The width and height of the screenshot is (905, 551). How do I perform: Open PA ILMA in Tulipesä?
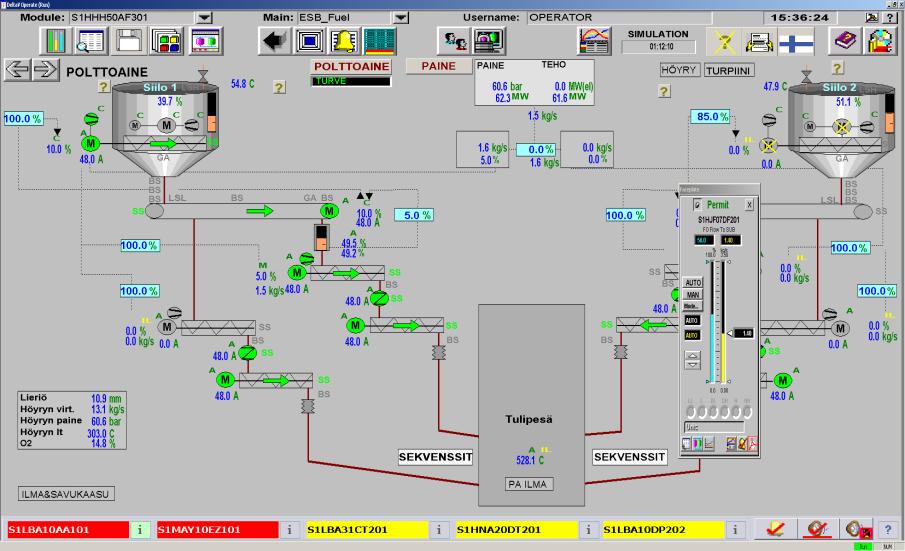(527, 484)
